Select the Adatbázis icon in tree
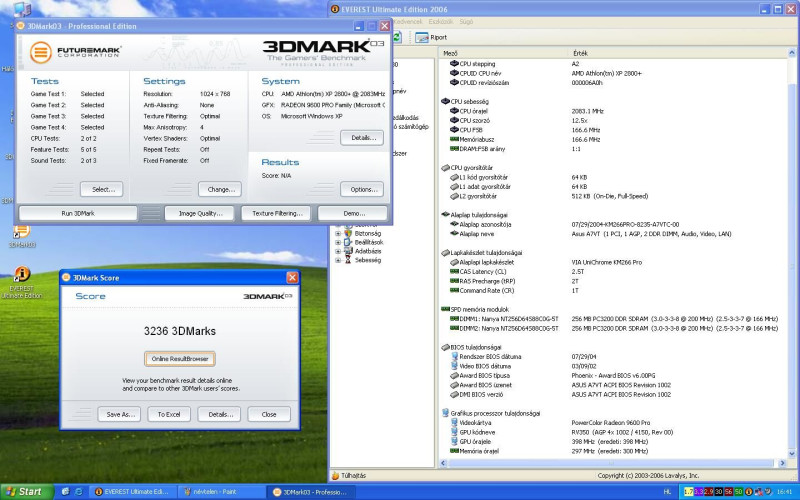This screenshot has height=500, width=800. pos(348,251)
